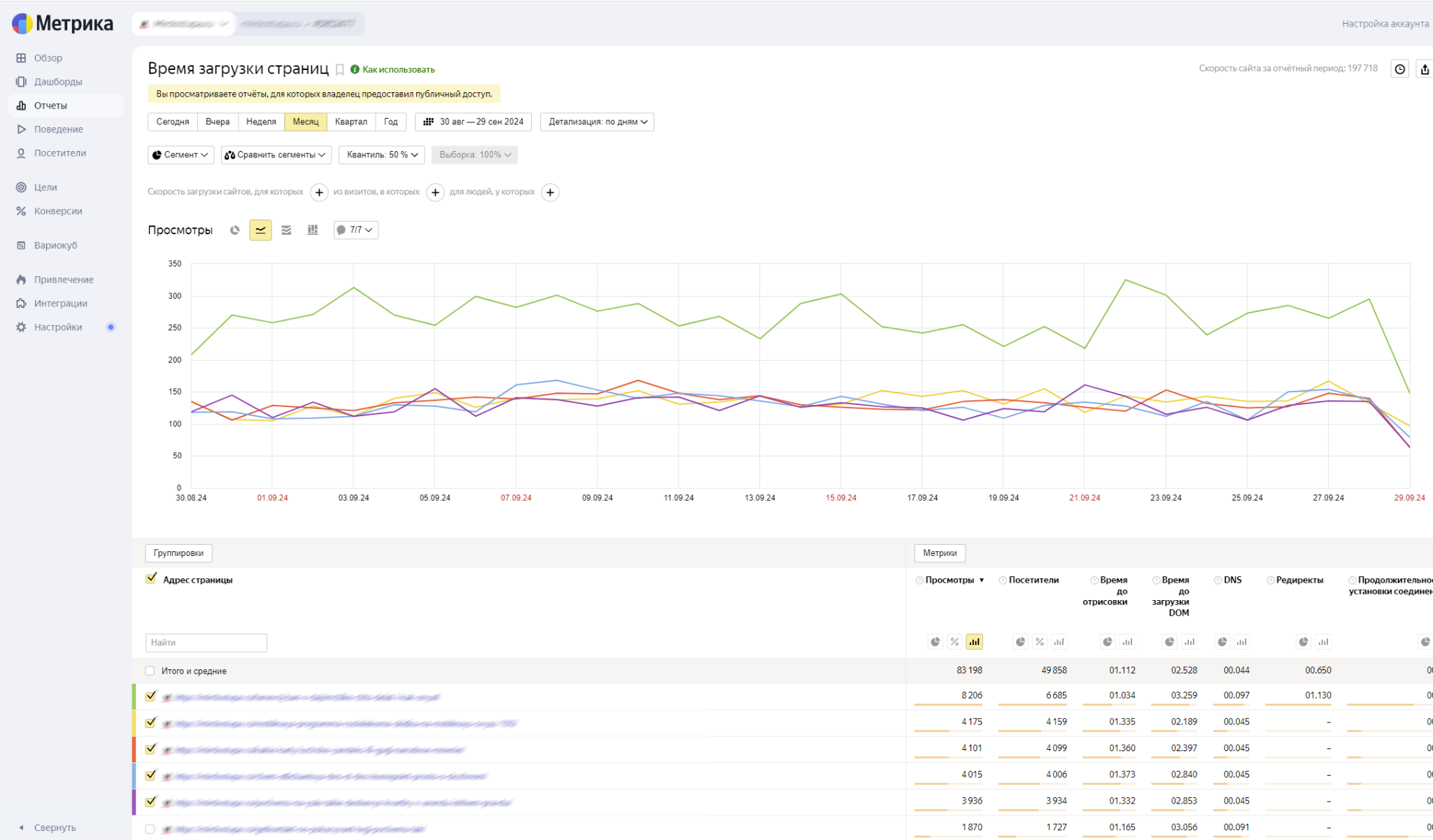
Task: Add condition for site loading speed plus
Action: [319, 192]
